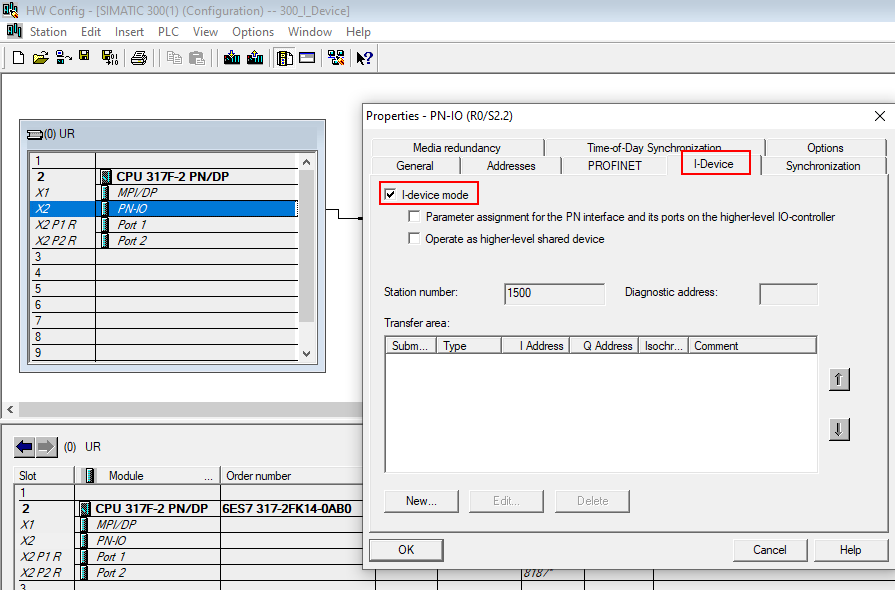Click the Station number field
This screenshot has height=590, width=895.
(554, 293)
